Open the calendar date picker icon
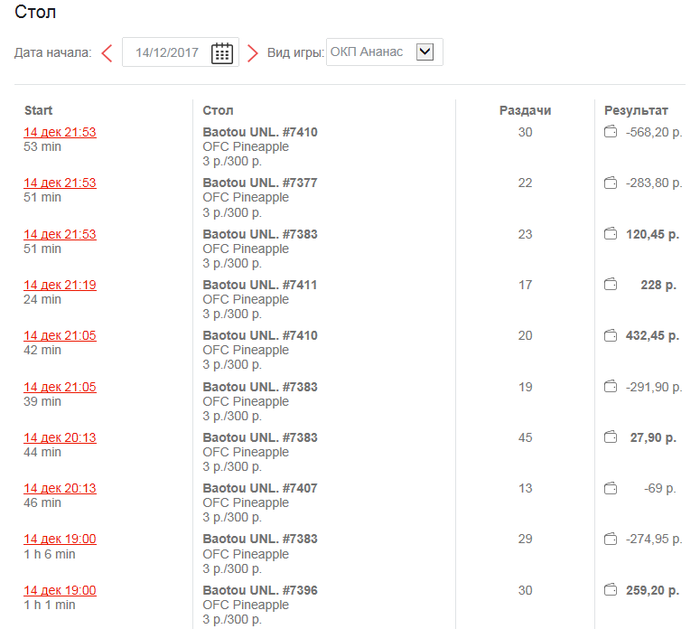The height and width of the screenshot is (629, 700). (222, 53)
